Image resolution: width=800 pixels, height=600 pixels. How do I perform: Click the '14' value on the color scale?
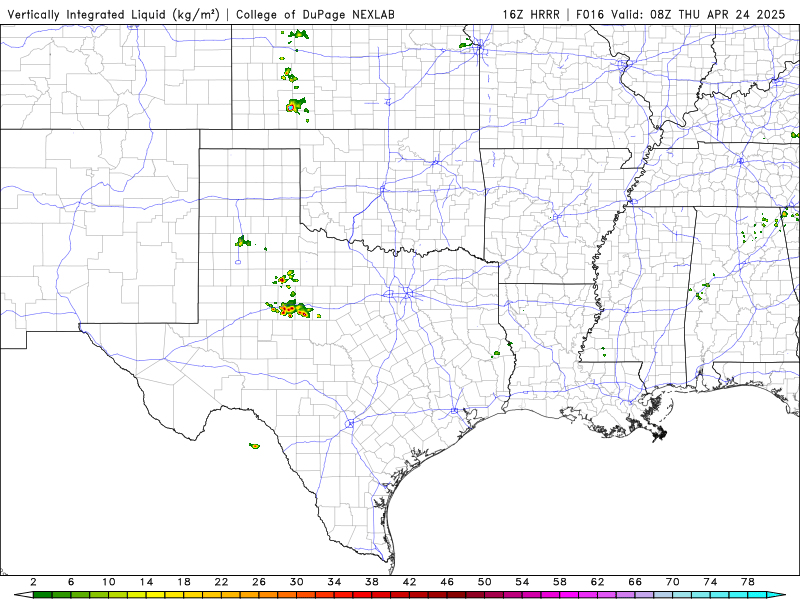click(146, 582)
